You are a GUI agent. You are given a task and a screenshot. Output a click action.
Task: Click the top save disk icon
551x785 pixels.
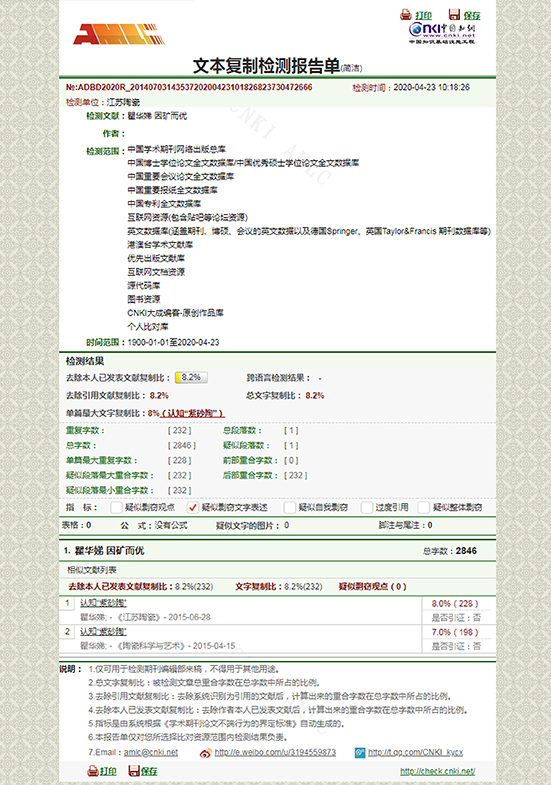coord(454,15)
